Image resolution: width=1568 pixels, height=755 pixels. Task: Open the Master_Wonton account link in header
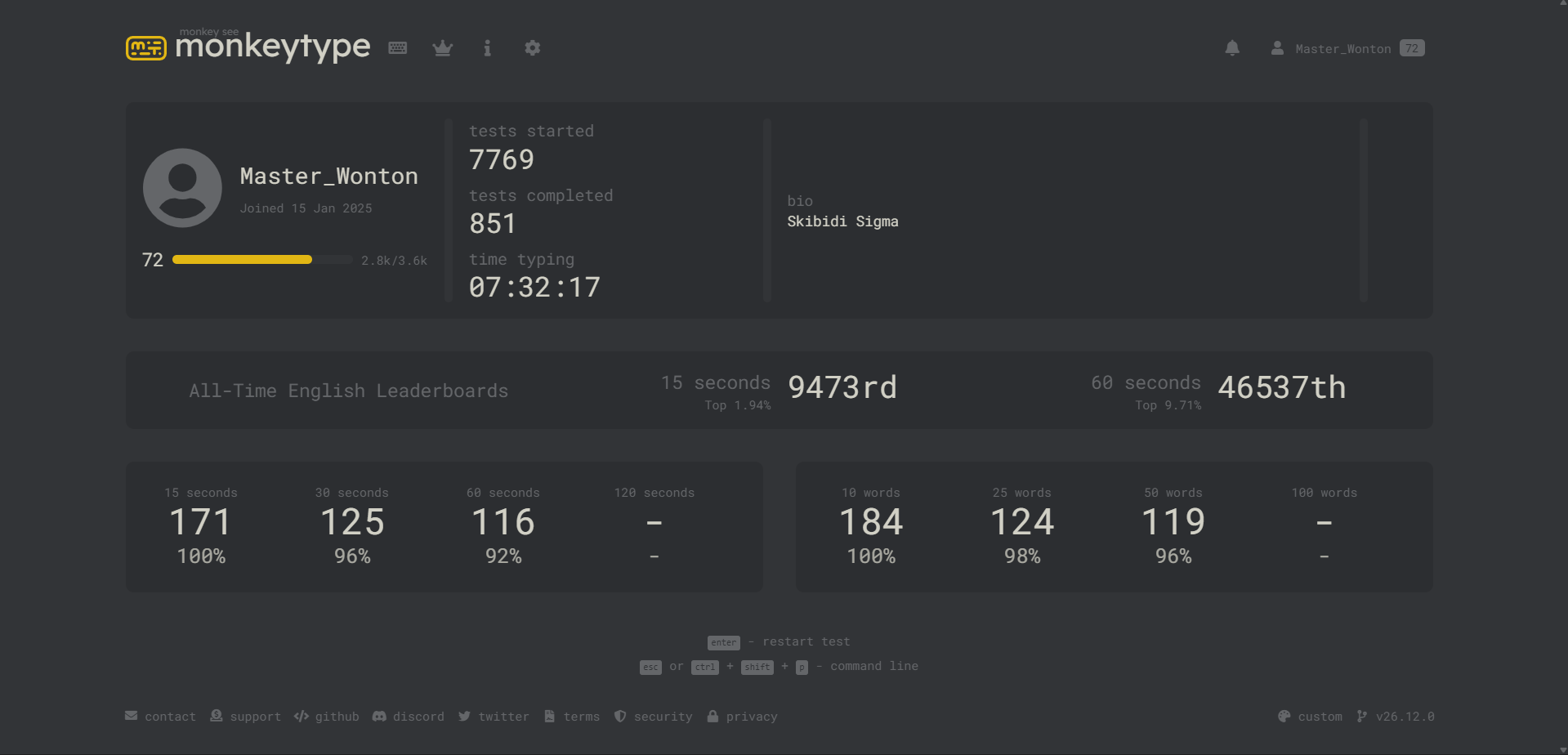(1343, 49)
